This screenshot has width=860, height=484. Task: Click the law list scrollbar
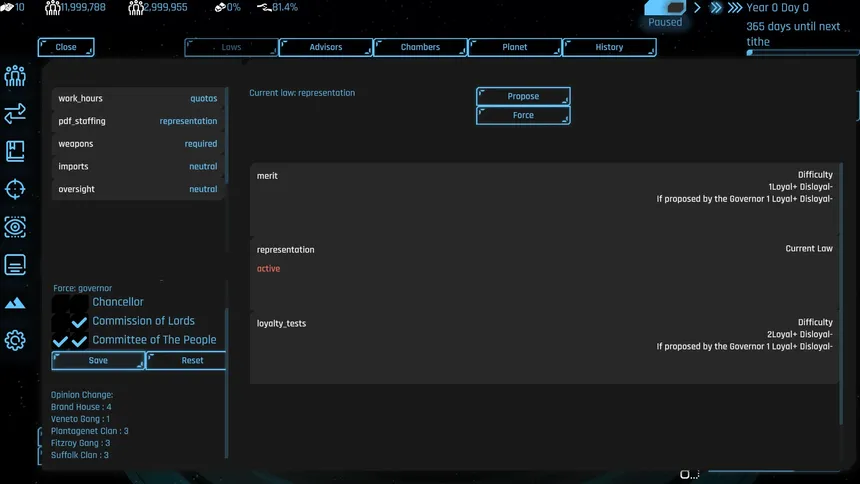(x=227, y=136)
